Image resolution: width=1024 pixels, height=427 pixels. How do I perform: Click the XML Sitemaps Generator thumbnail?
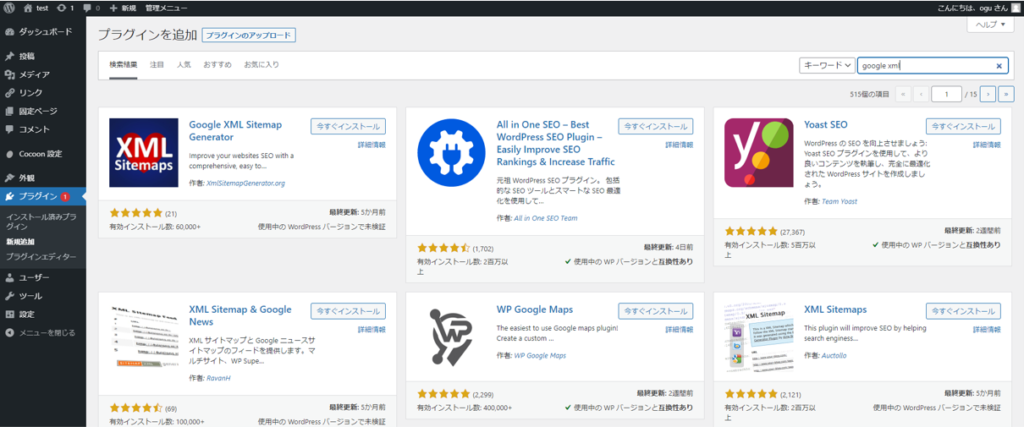[144, 153]
